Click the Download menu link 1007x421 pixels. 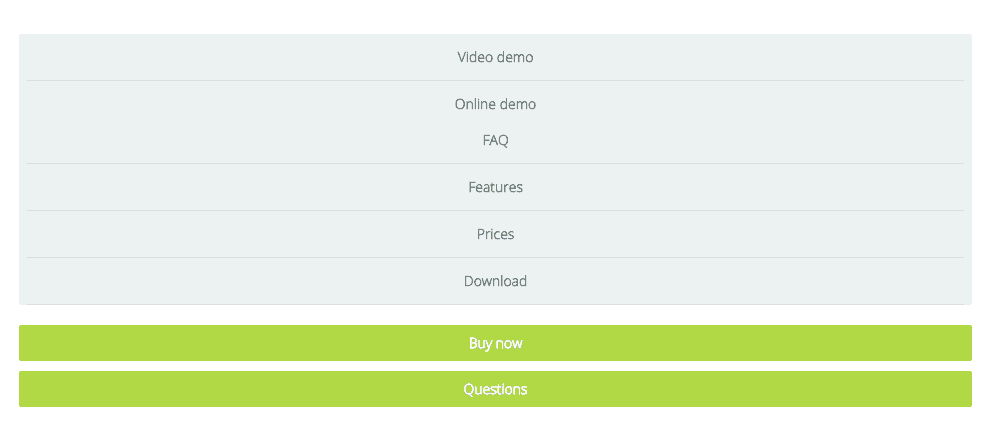[x=495, y=280]
